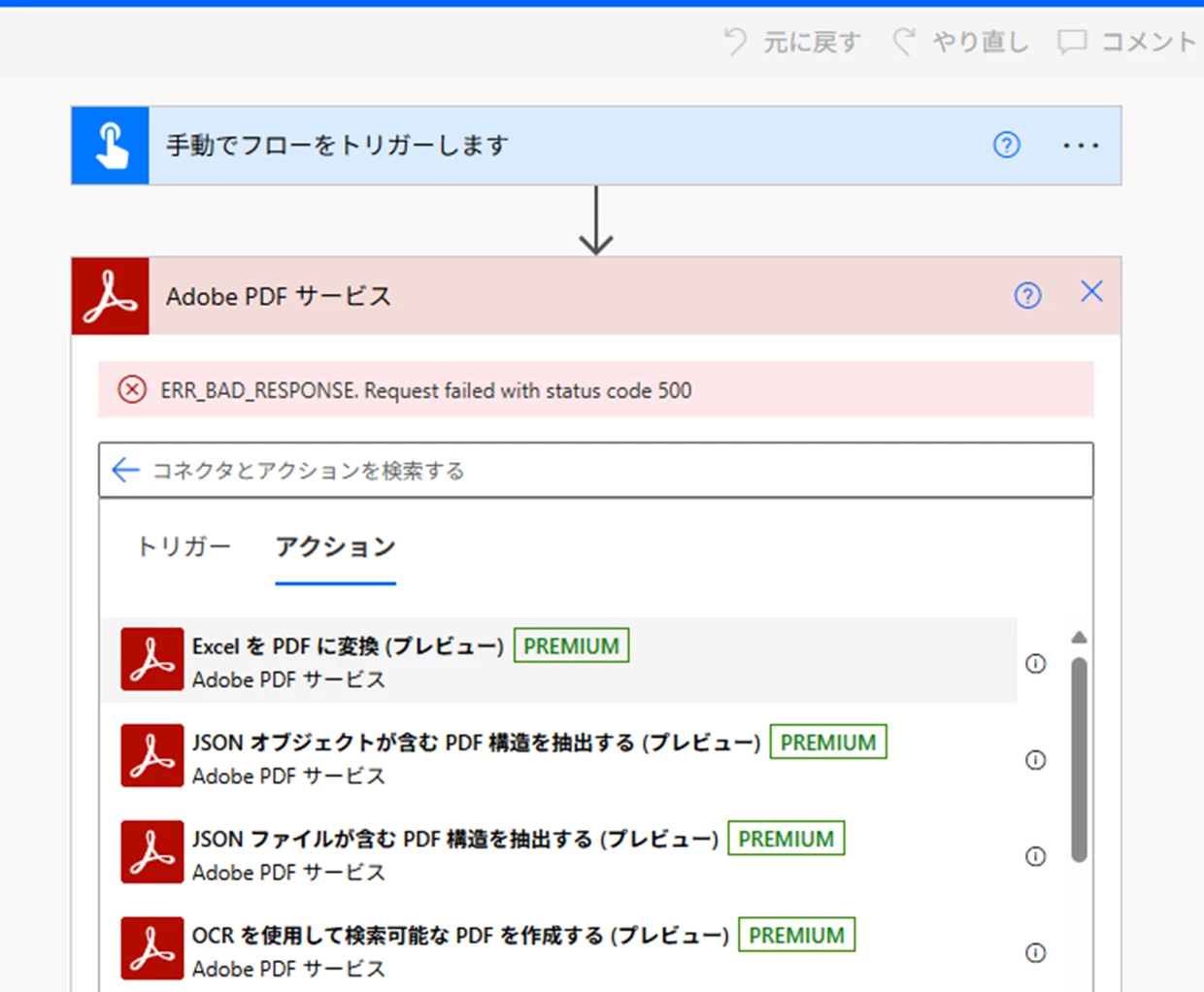Focus the connector and action search field
The width and height of the screenshot is (1204, 992).
[596, 471]
